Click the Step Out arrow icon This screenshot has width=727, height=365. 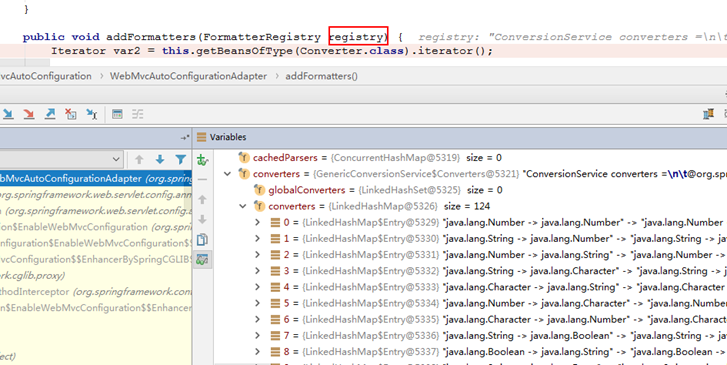[50, 114]
